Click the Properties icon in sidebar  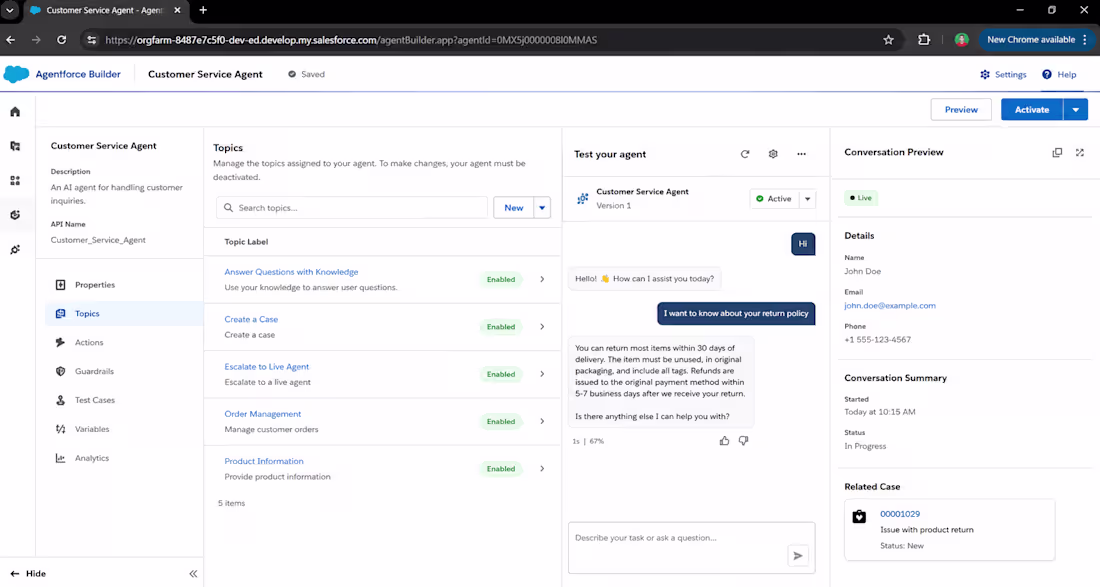pos(60,285)
